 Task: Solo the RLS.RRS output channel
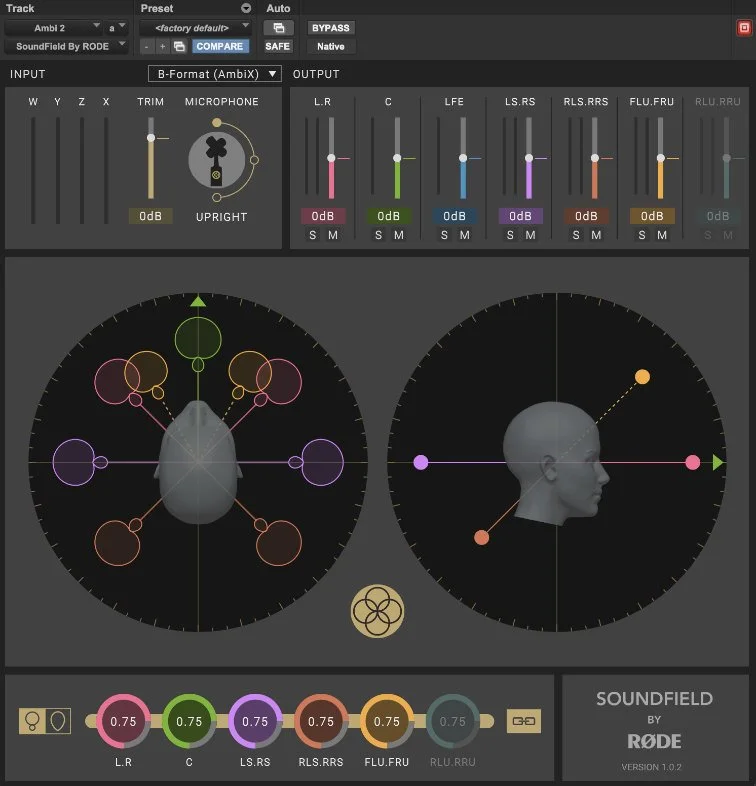(576, 235)
